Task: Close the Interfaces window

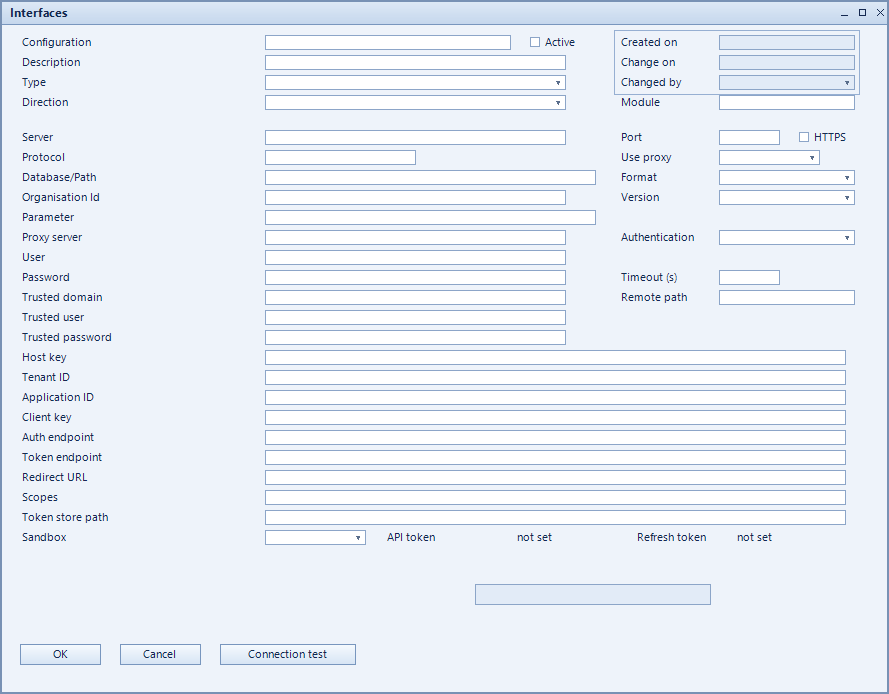Action: click(x=880, y=12)
